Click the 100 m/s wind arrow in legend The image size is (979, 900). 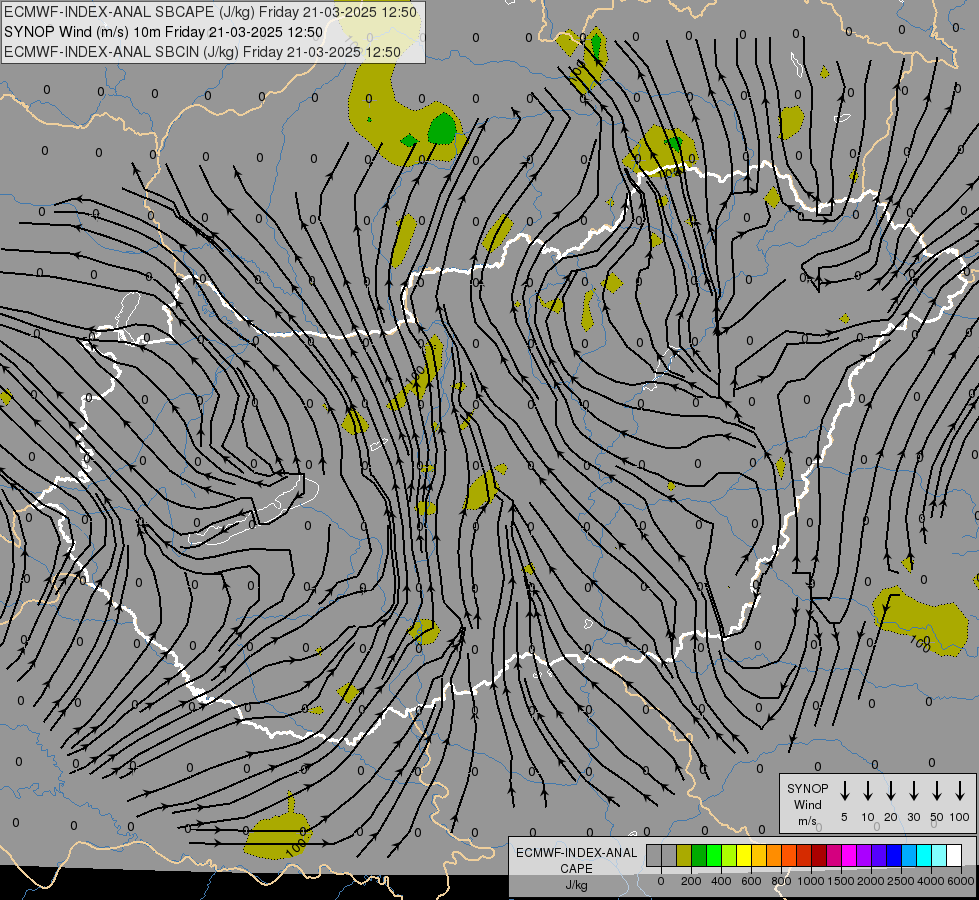pyautogui.click(x=960, y=790)
